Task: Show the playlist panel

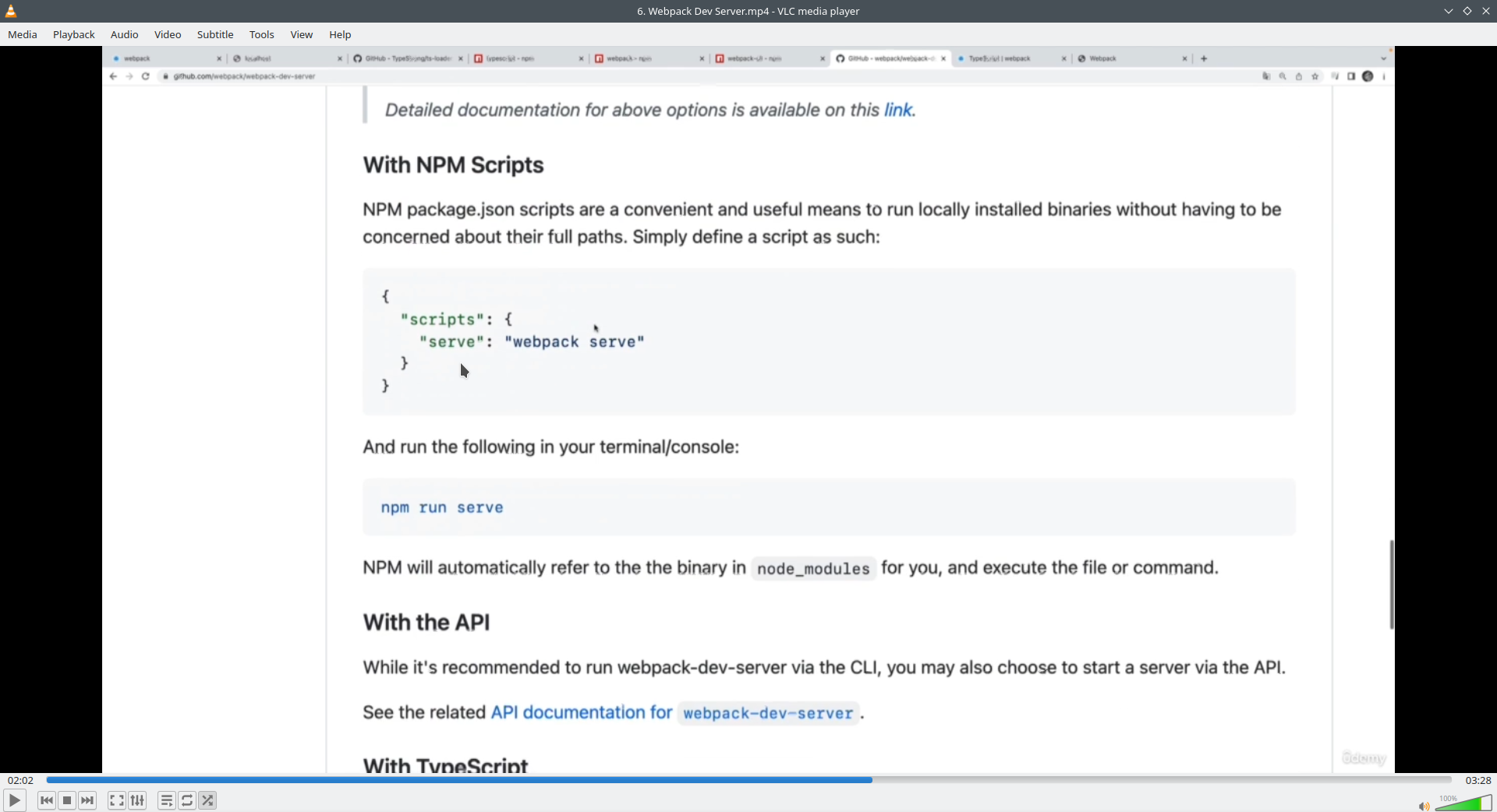Action: (x=166, y=800)
